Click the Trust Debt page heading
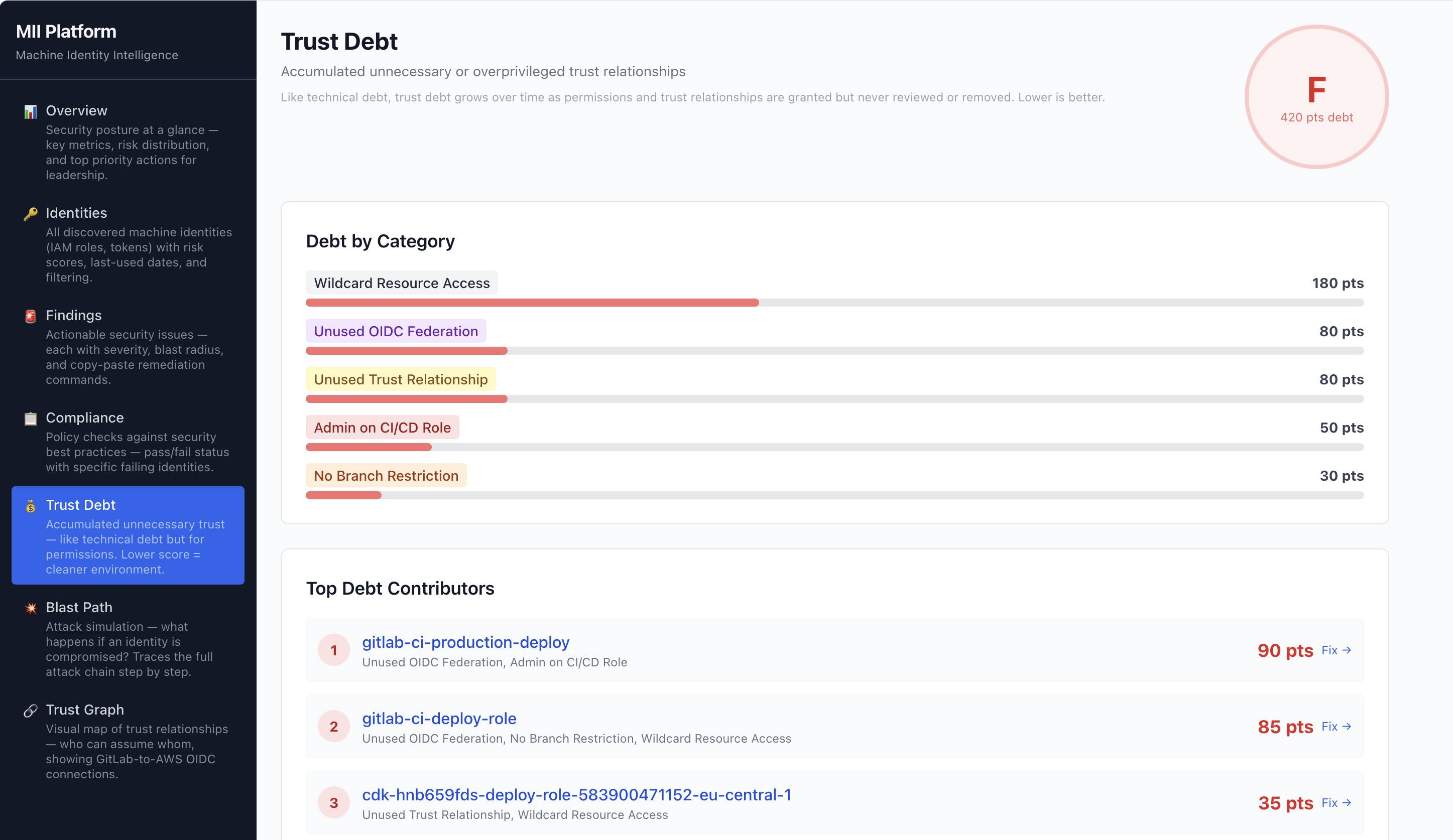The width and height of the screenshot is (1453, 840). [x=339, y=42]
